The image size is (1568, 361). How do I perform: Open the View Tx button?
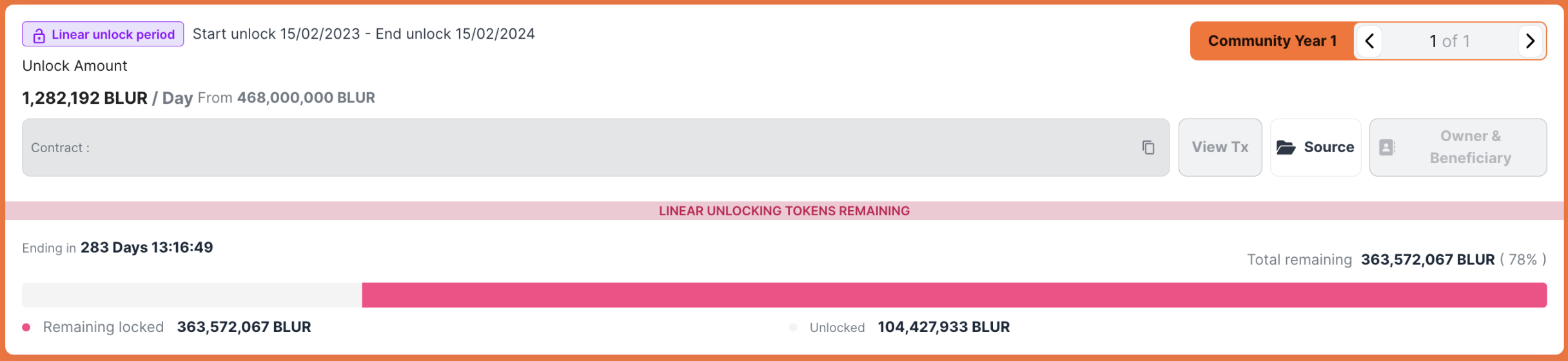[1220, 148]
